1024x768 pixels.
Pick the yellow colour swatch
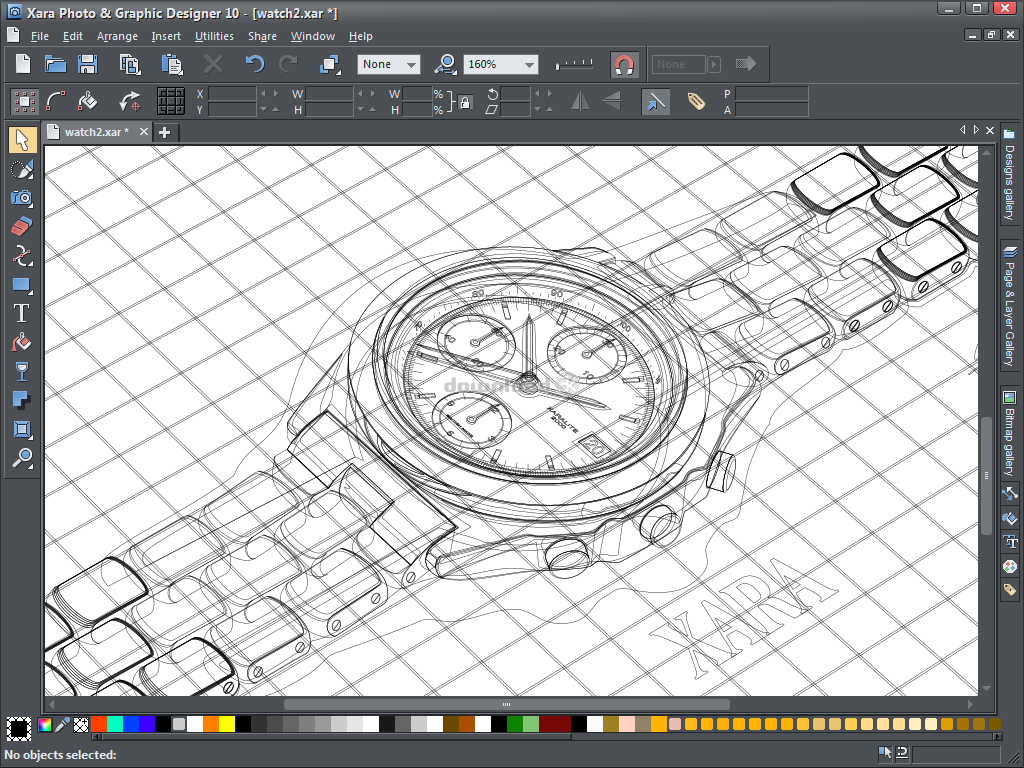coord(227,724)
